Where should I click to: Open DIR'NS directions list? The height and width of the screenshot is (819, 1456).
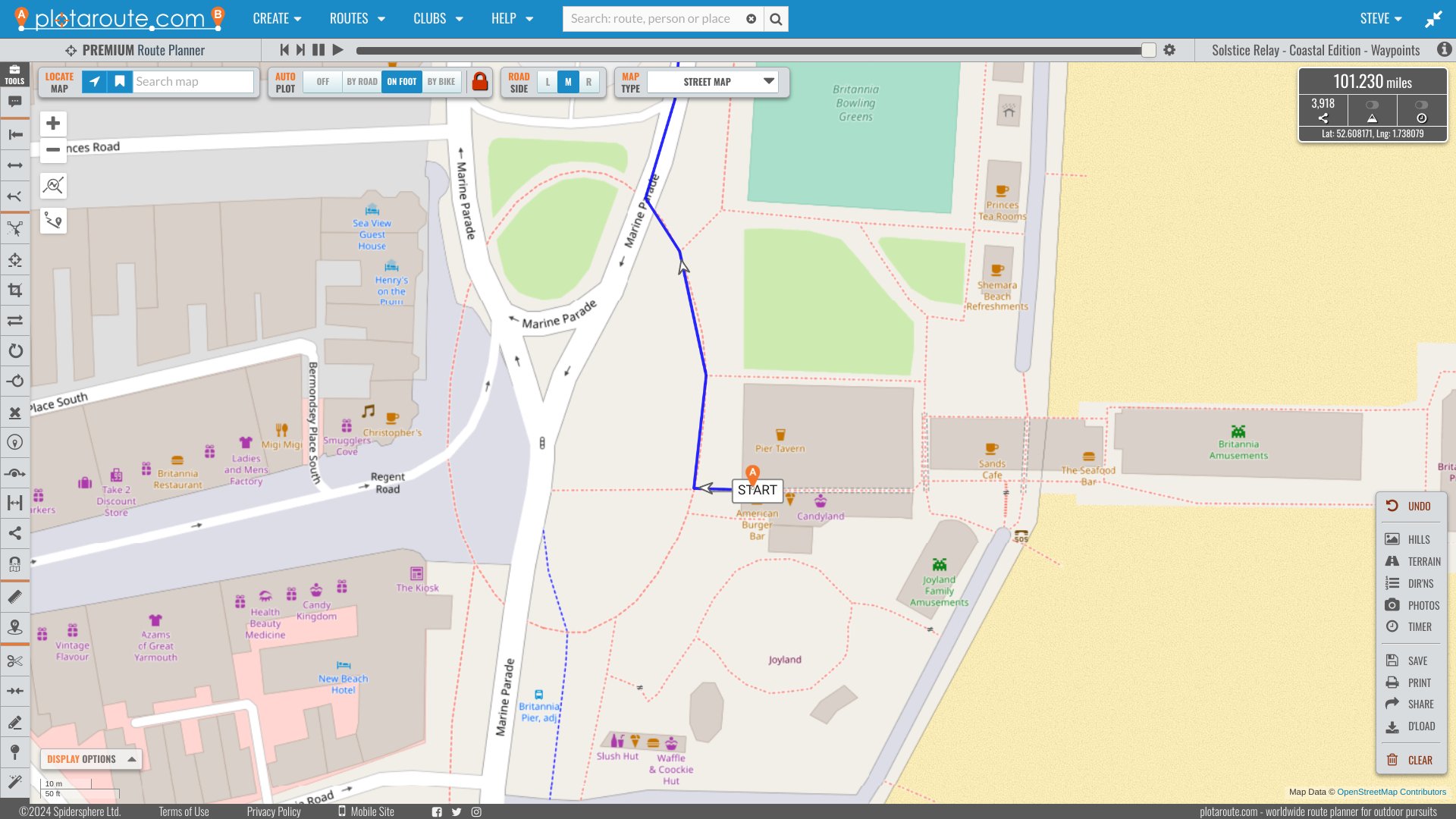point(1410,583)
